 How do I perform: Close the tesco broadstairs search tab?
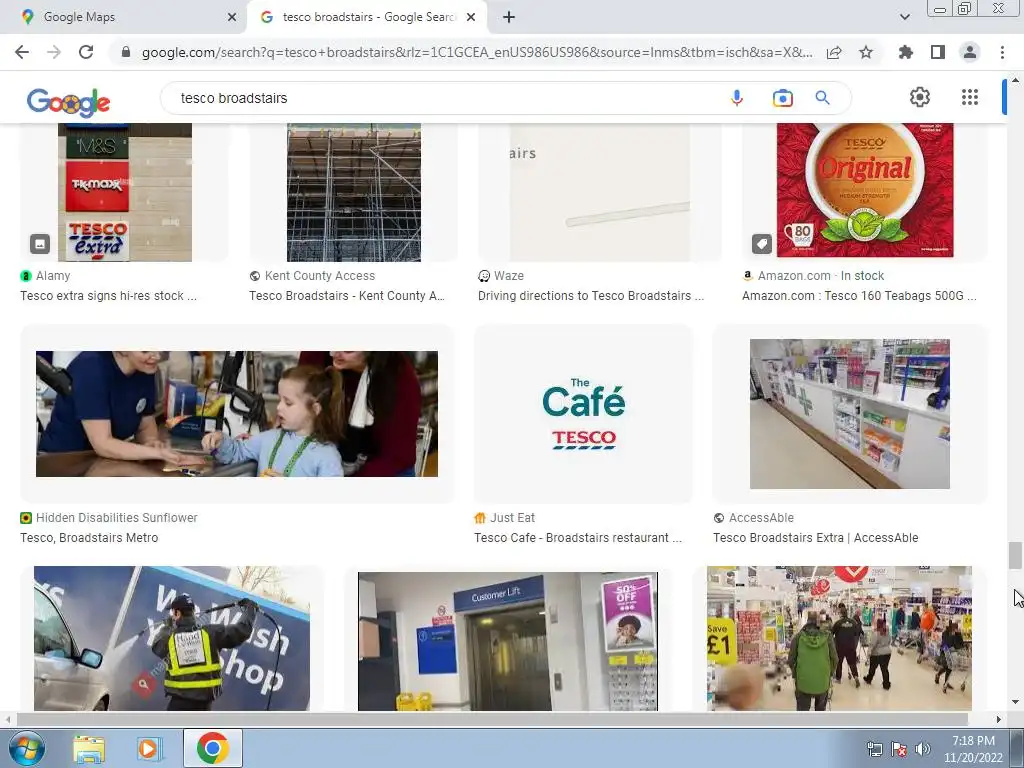click(x=471, y=17)
